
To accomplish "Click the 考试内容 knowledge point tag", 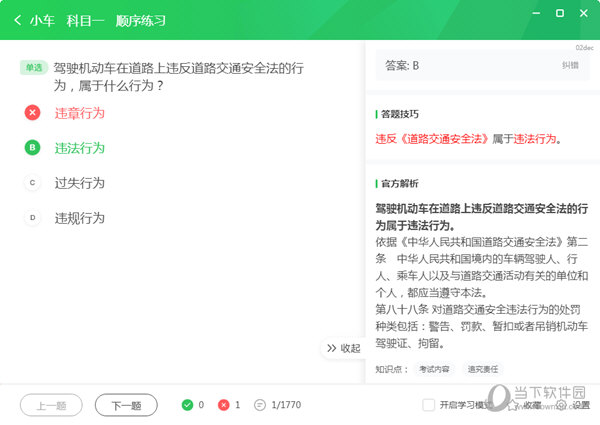I will click(434, 369).
